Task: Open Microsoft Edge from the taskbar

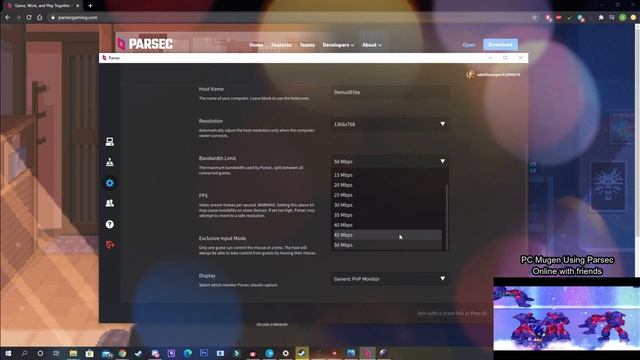Action: [188, 353]
